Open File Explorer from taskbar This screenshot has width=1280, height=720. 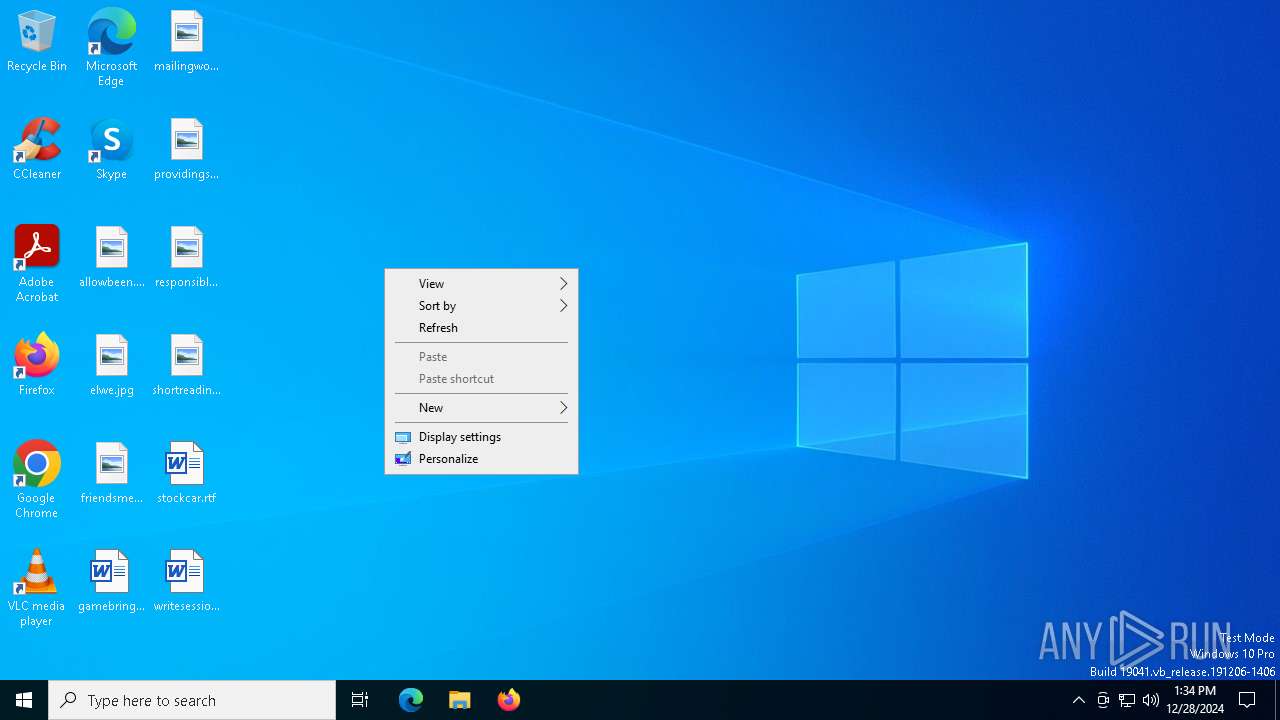click(x=460, y=700)
